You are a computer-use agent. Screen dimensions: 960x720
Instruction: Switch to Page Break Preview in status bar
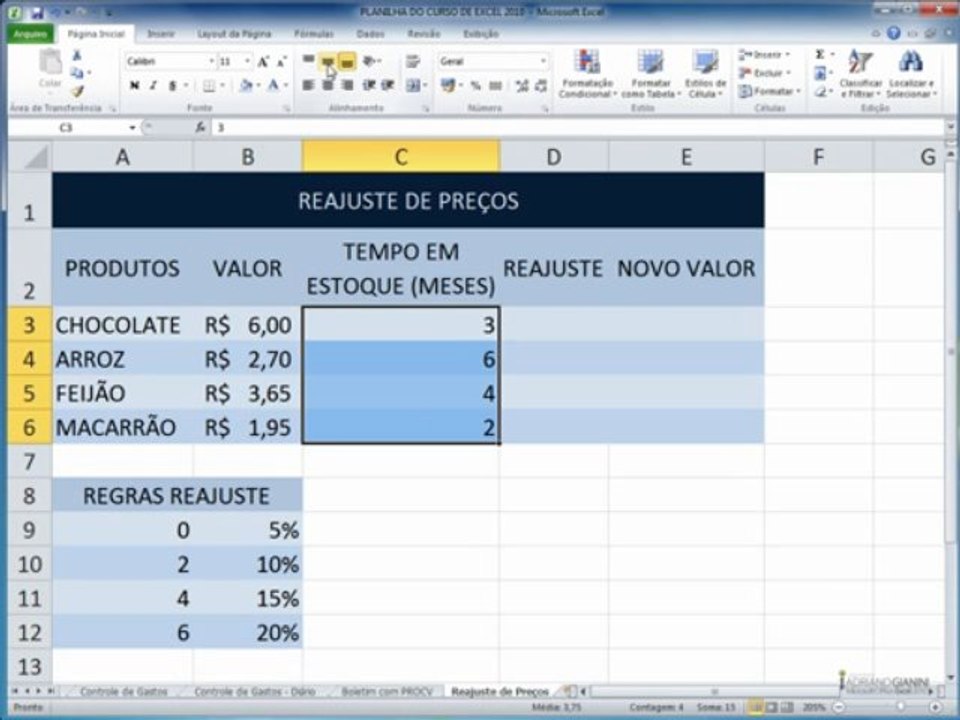point(787,708)
